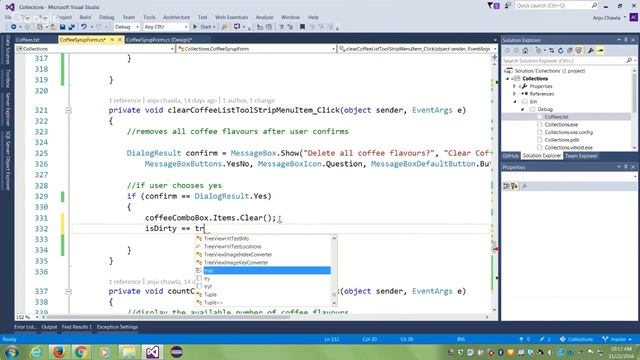Click the Start debugging play button
640x360 pixels.
(195, 27)
